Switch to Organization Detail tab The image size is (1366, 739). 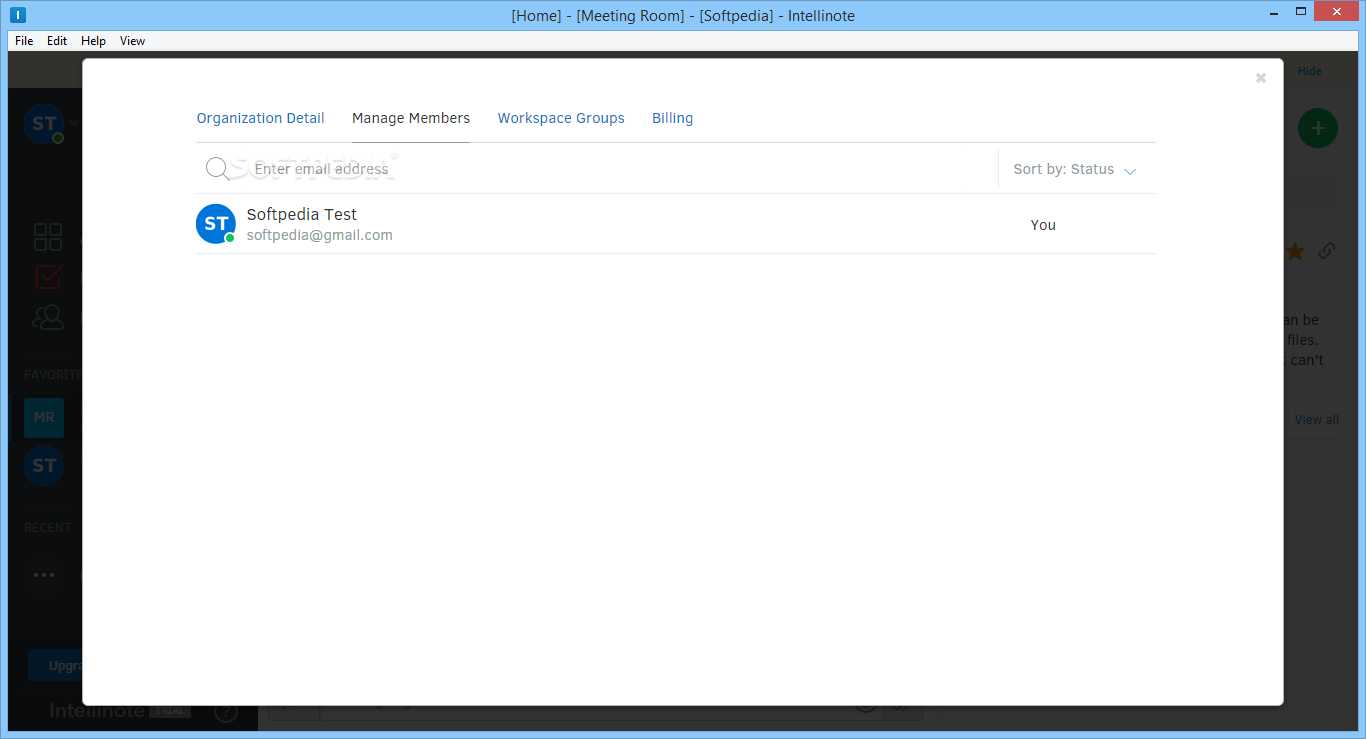click(x=260, y=118)
